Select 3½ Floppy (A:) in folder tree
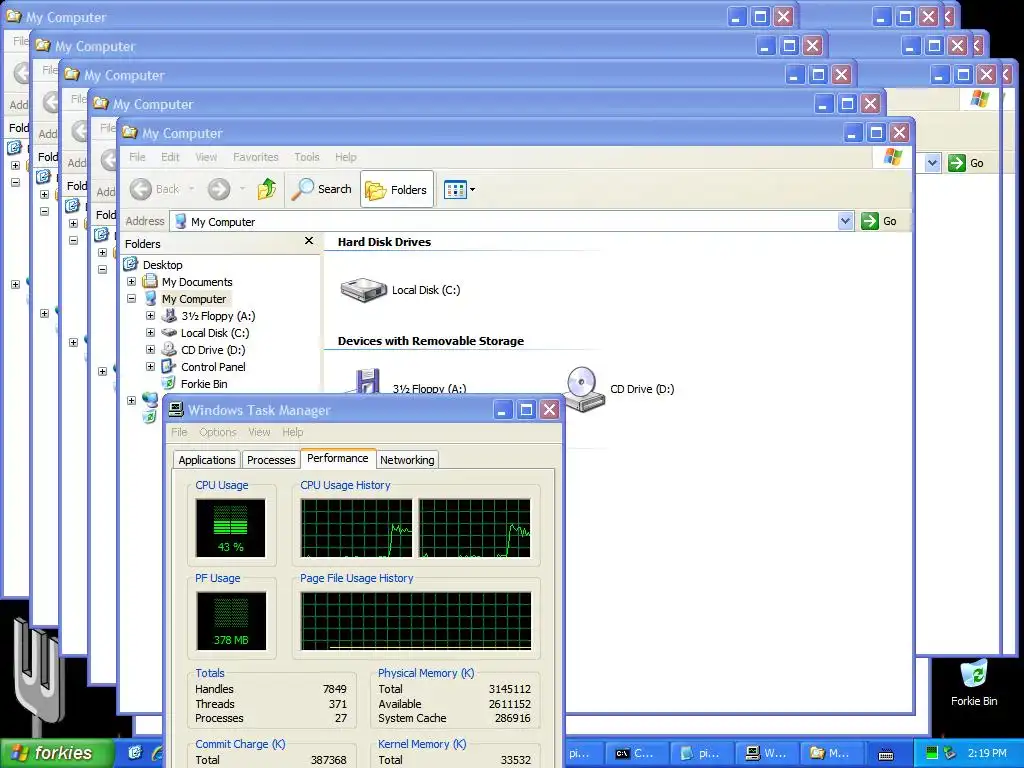Viewport: 1024px width, 768px height. (x=218, y=315)
